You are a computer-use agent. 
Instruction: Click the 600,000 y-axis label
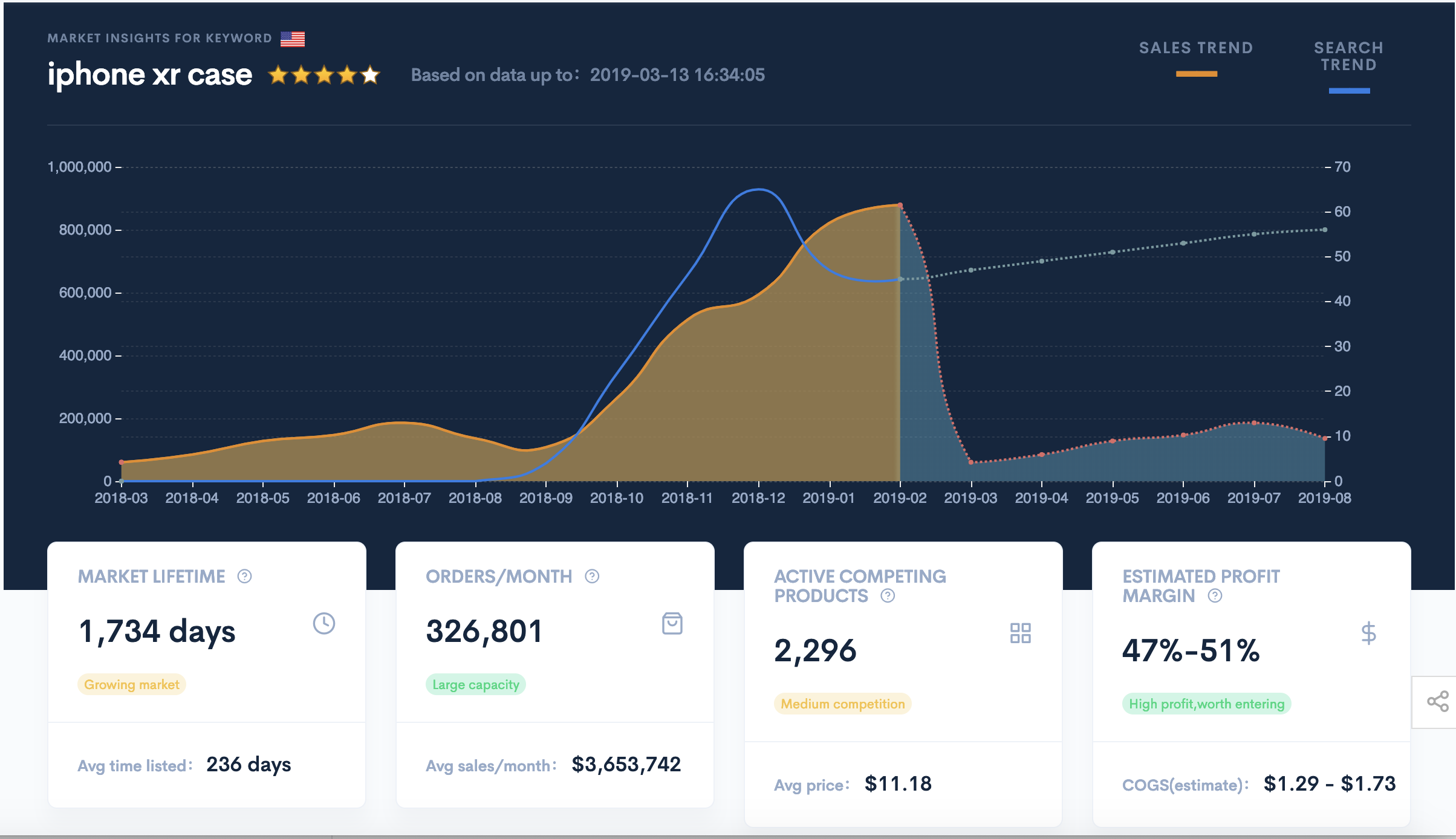(85, 293)
